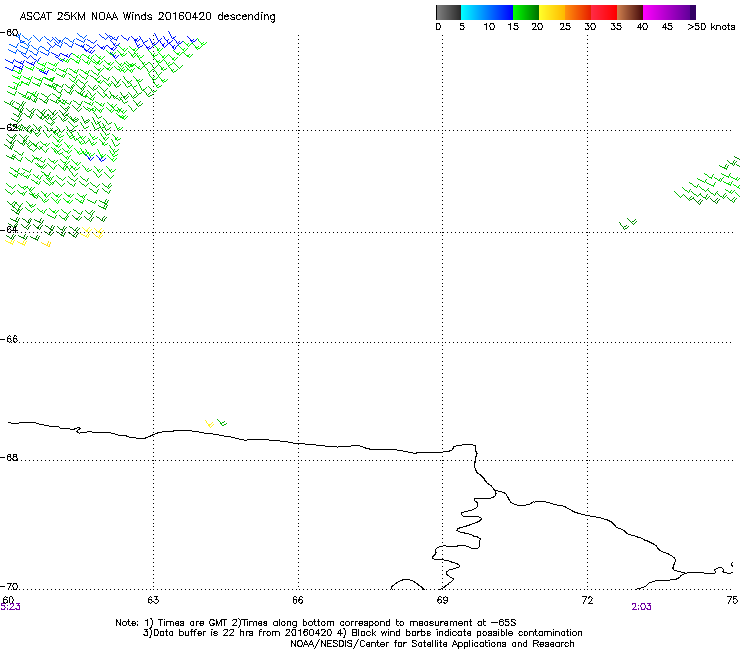The width and height of the screenshot is (740, 650).
Task: Click the 63 longitude axis label
Action: 153,600
